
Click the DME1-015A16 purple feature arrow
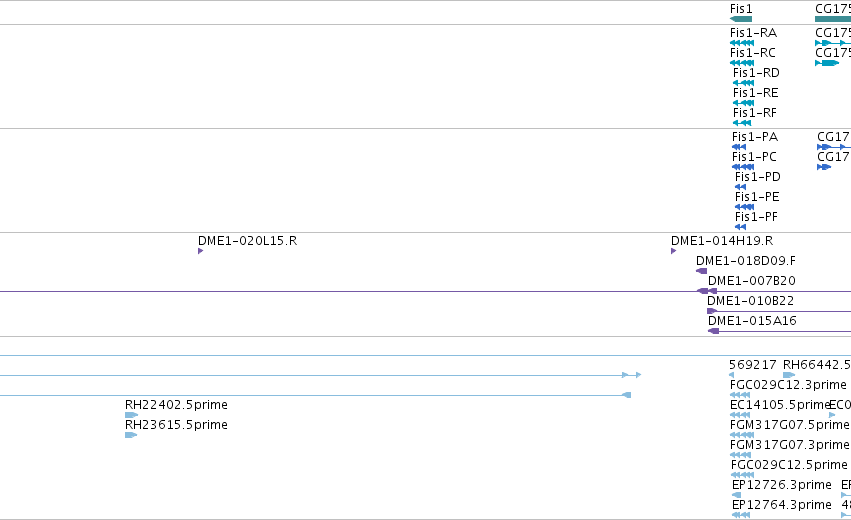click(x=713, y=331)
